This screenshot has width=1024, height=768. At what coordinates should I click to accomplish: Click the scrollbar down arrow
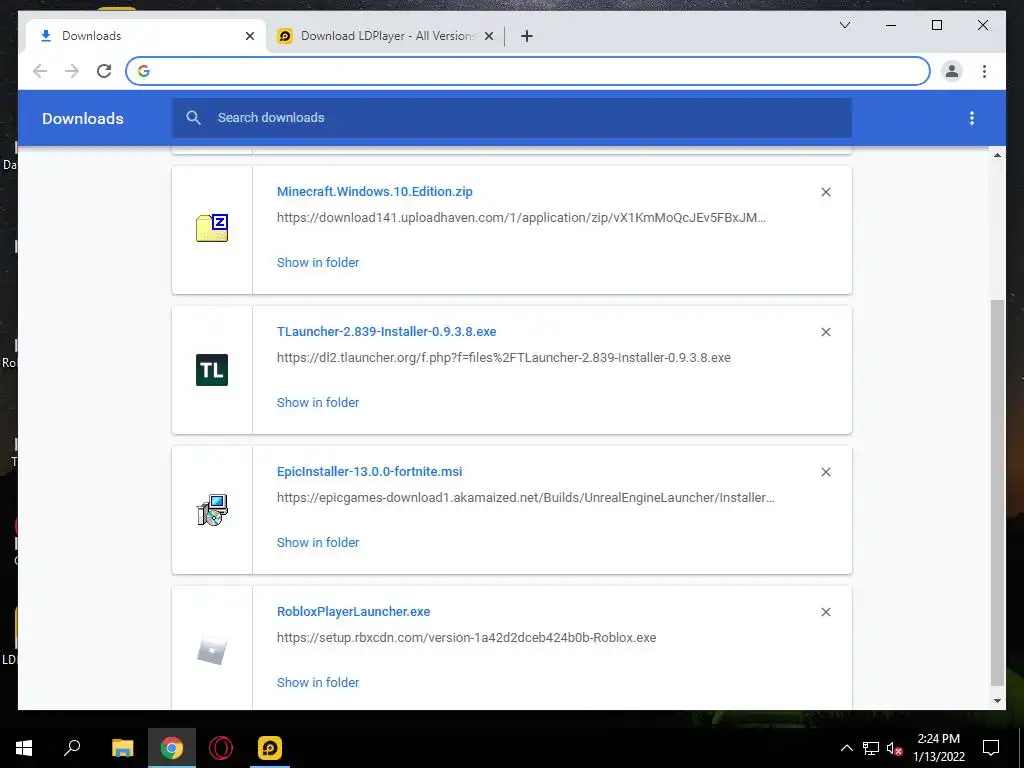[997, 701]
